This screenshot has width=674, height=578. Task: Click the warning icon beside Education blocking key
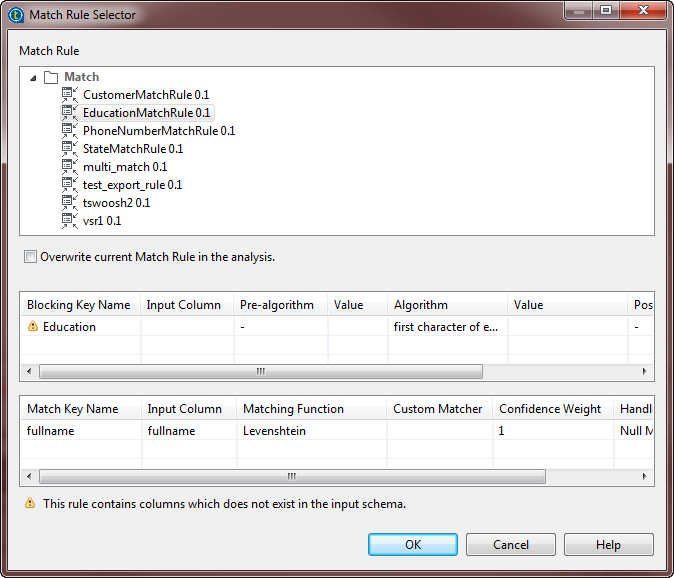click(x=33, y=326)
